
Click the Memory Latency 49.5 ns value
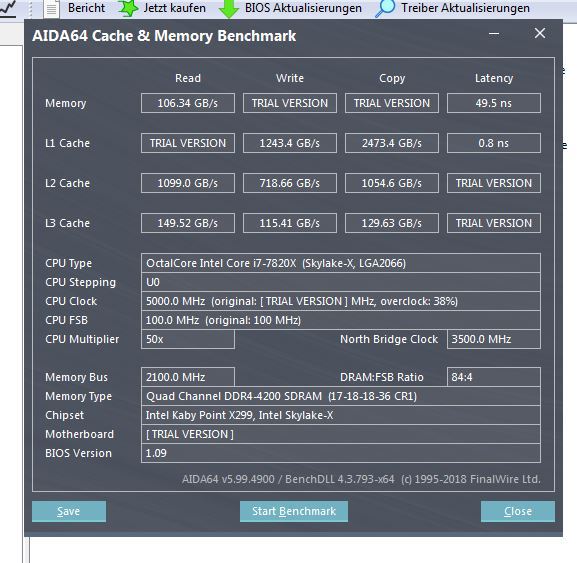(x=493, y=103)
